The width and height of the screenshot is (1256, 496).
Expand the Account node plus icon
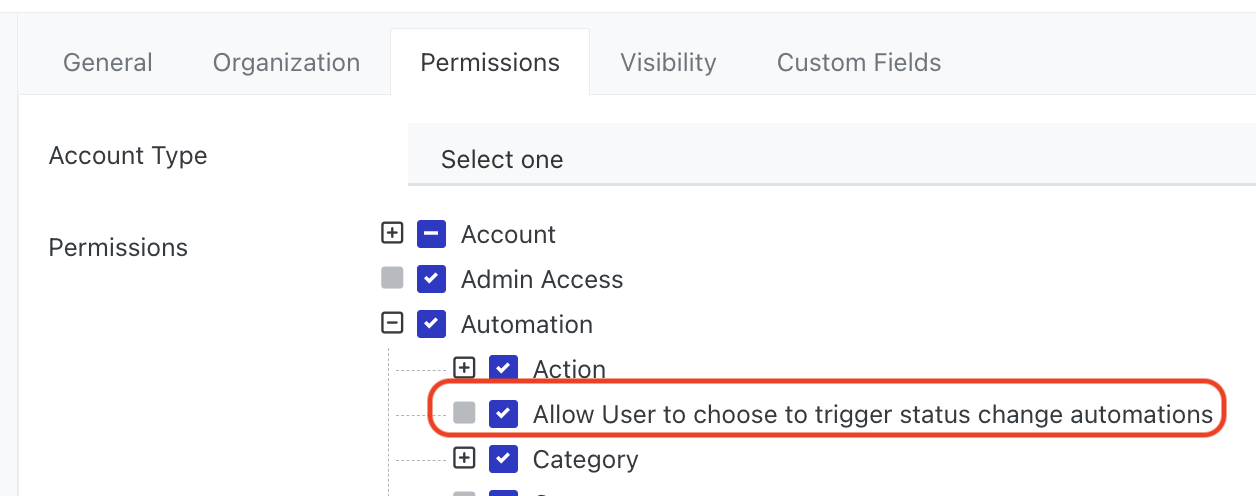pyautogui.click(x=392, y=233)
